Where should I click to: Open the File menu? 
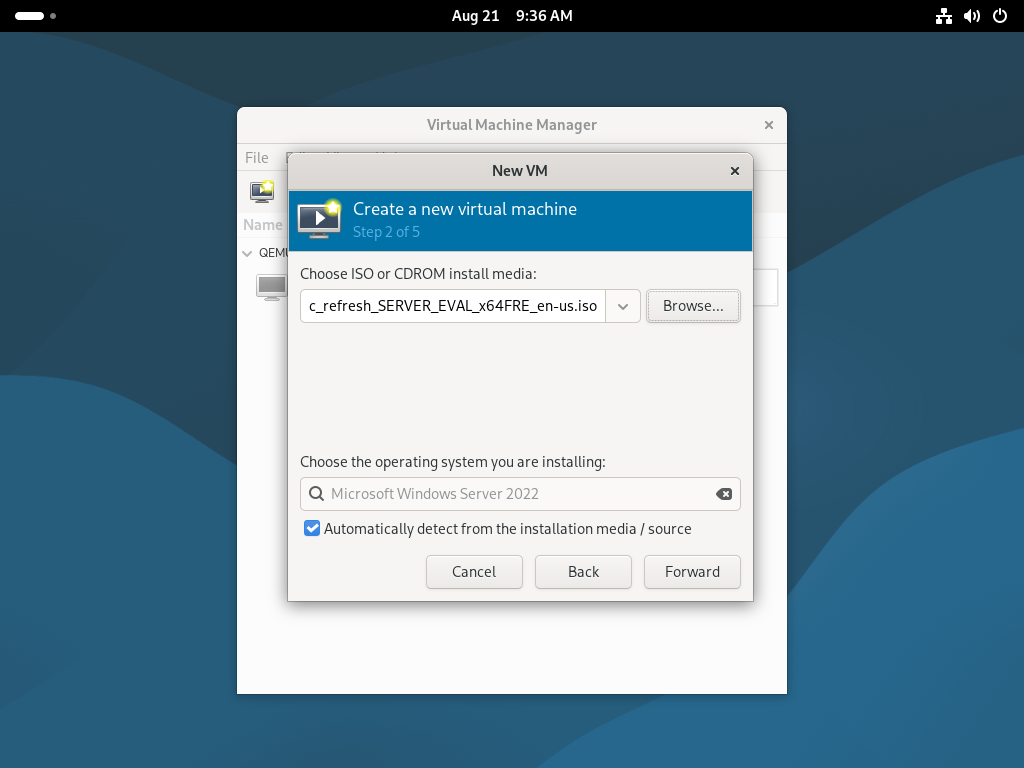pyautogui.click(x=257, y=158)
